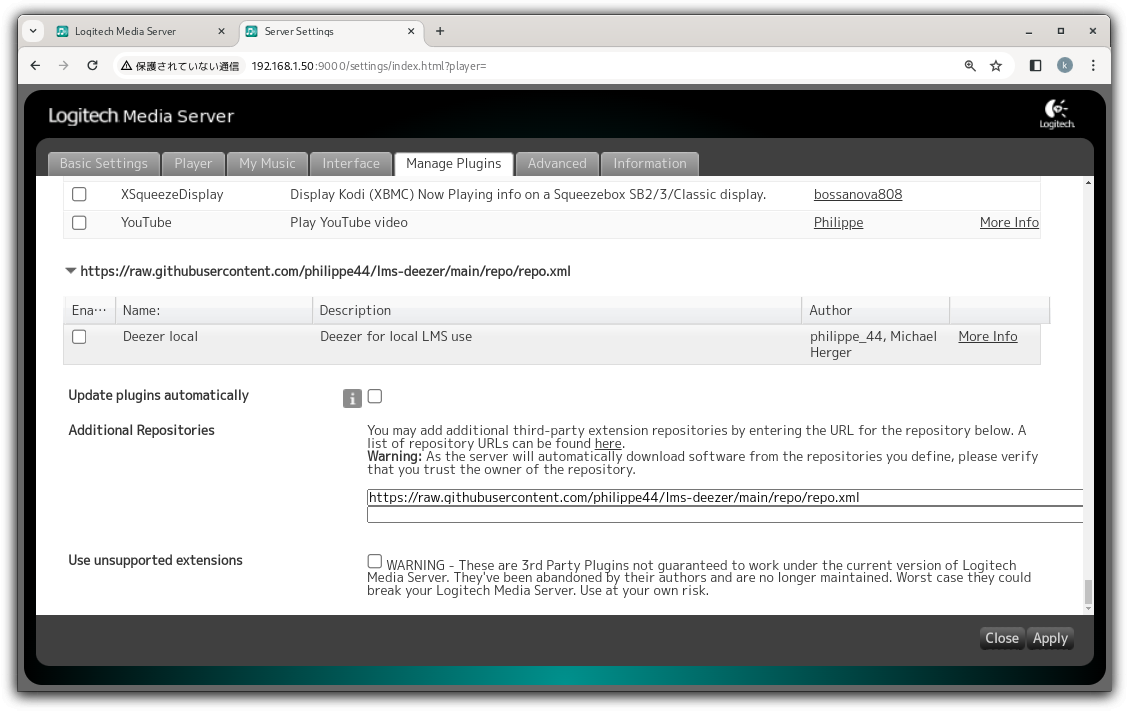Image resolution: width=1128 pixels, height=711 pixels.
Task: Open the Philippe author link
Action: pos(838,222)
